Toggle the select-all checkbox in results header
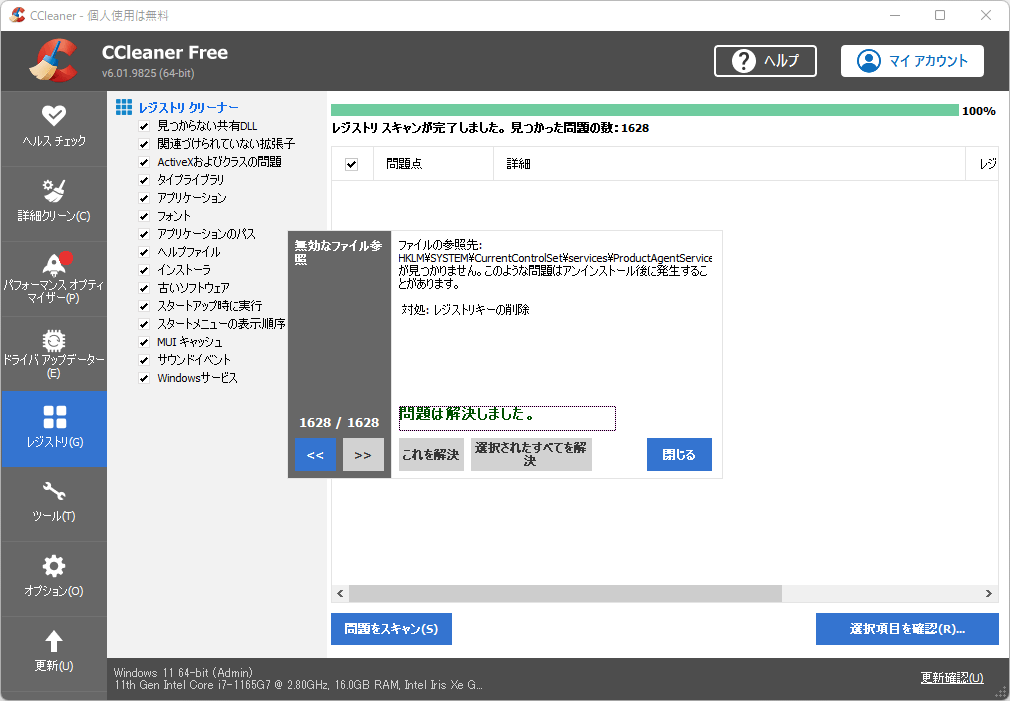1010x701 pixels. [351, 164]
